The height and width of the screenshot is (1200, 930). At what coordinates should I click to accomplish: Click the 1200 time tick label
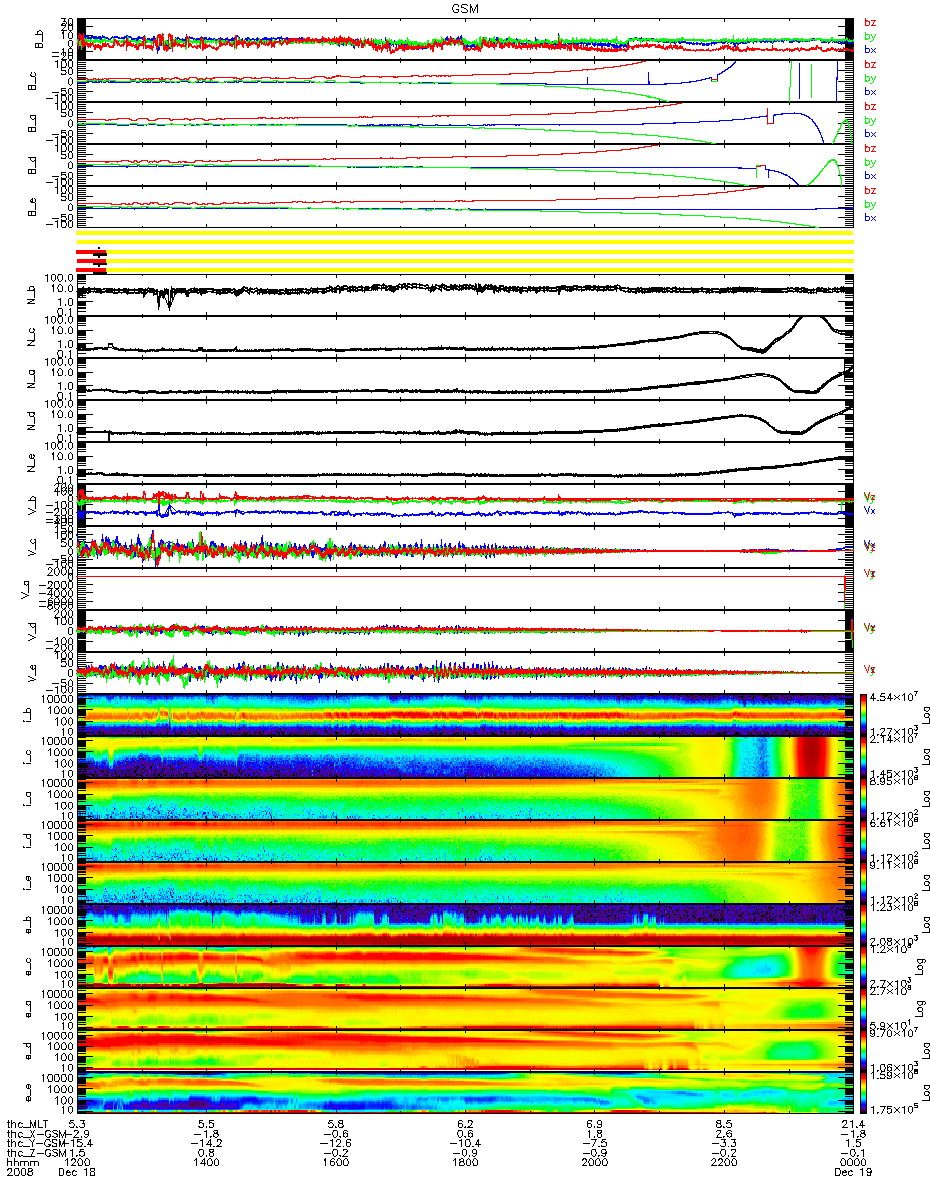click(x=77, y=1163)
